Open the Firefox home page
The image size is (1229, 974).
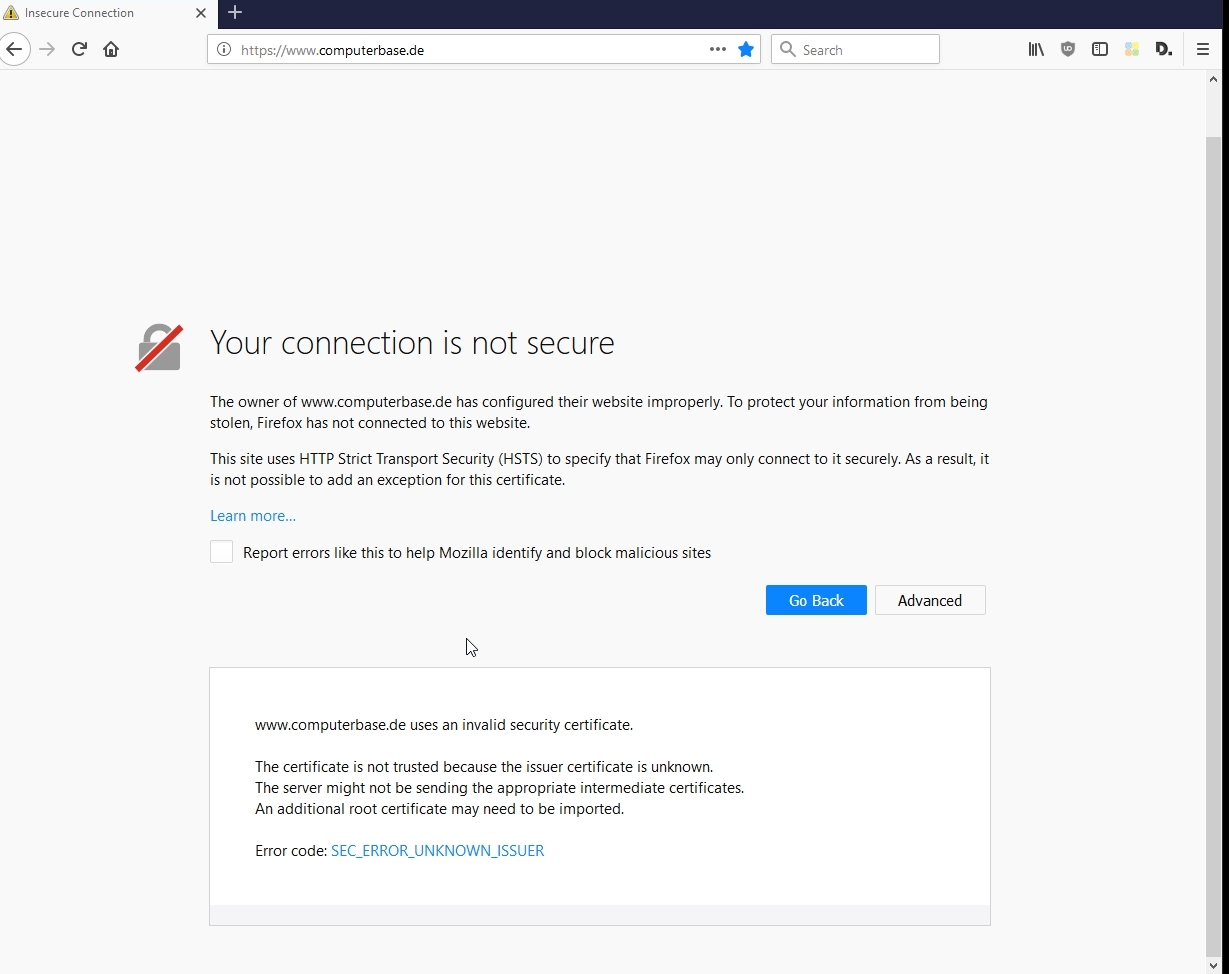coord(111,49)
